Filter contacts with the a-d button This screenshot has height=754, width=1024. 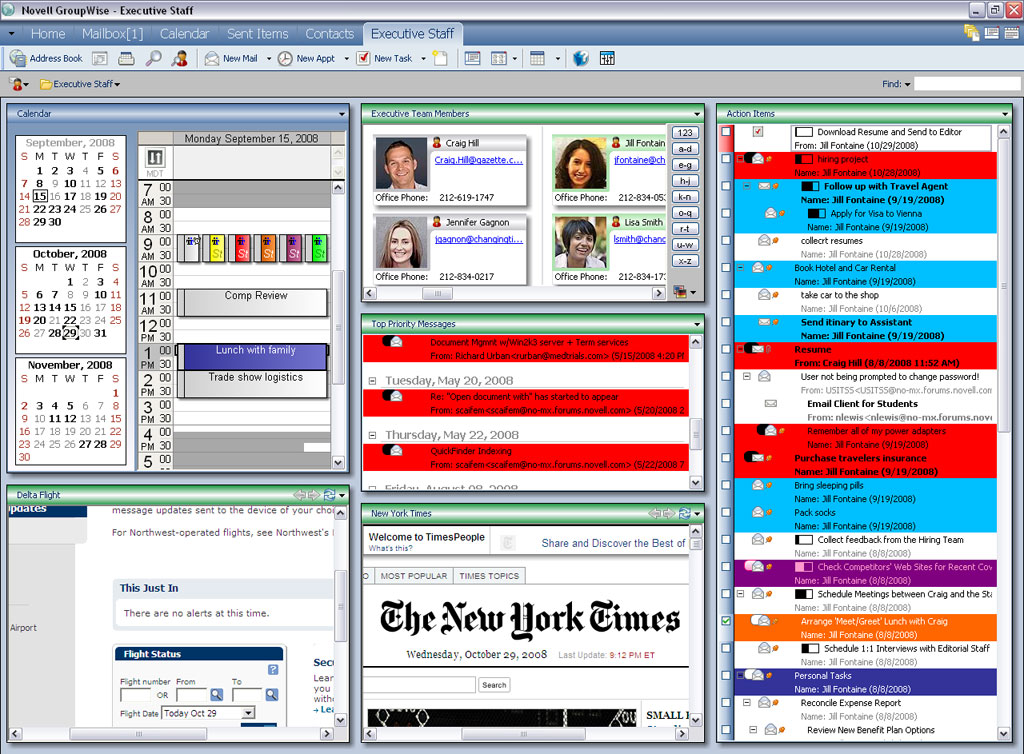coord(684,149)
